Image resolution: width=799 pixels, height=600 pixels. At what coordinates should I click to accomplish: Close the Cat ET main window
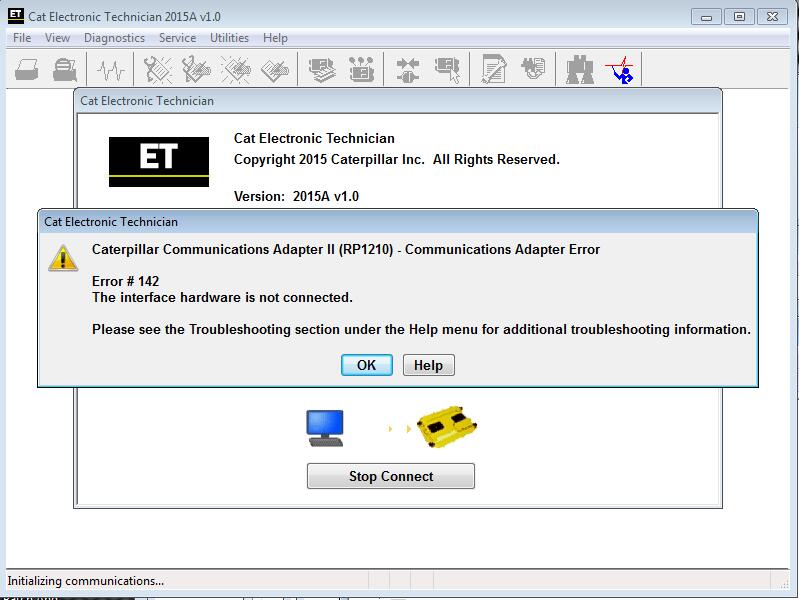point(772,17)
